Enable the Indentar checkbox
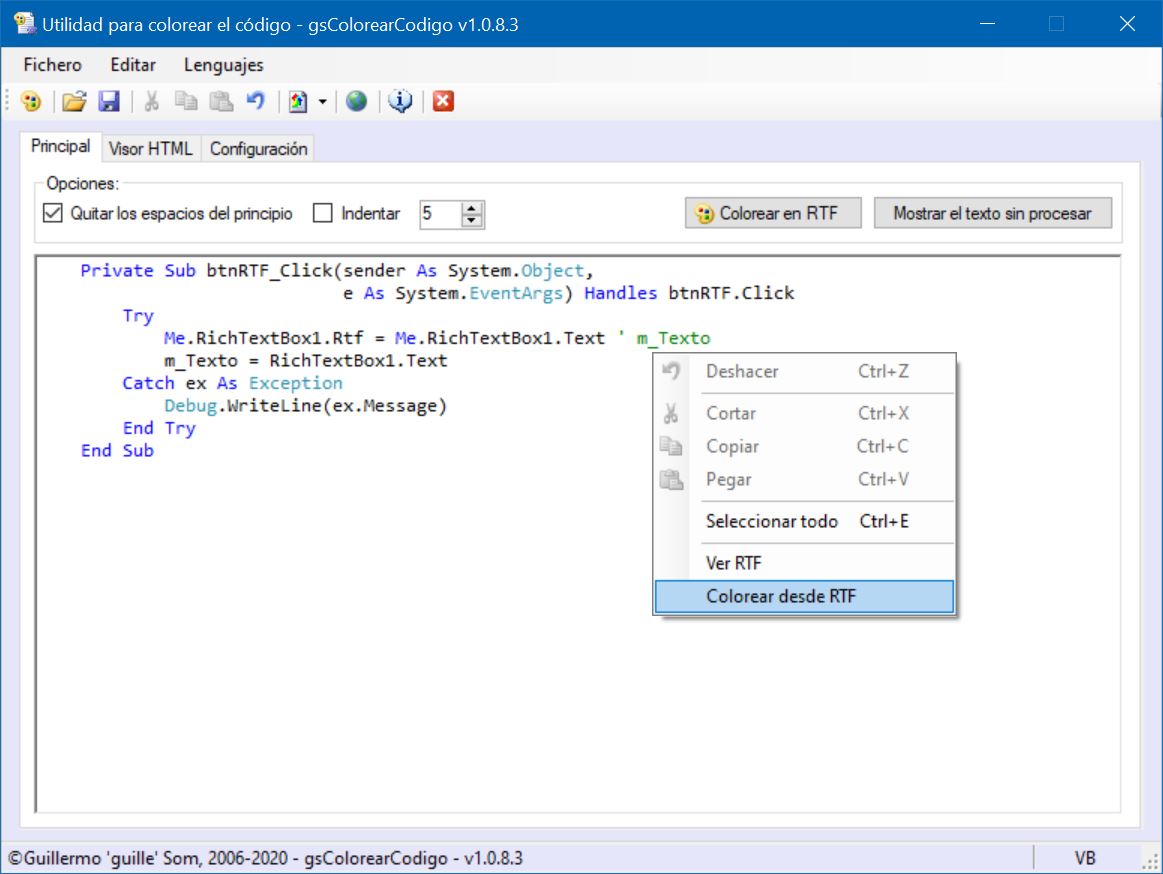Viewport: 1163px width, 874px height. (x=323, y=214)
